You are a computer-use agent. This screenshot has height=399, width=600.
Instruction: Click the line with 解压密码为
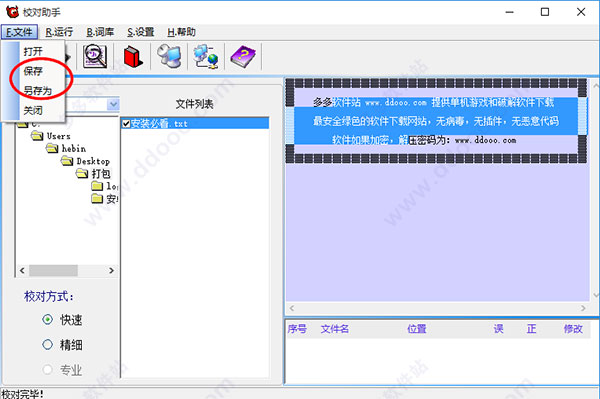pyautogui.click(x=424, y=140)
